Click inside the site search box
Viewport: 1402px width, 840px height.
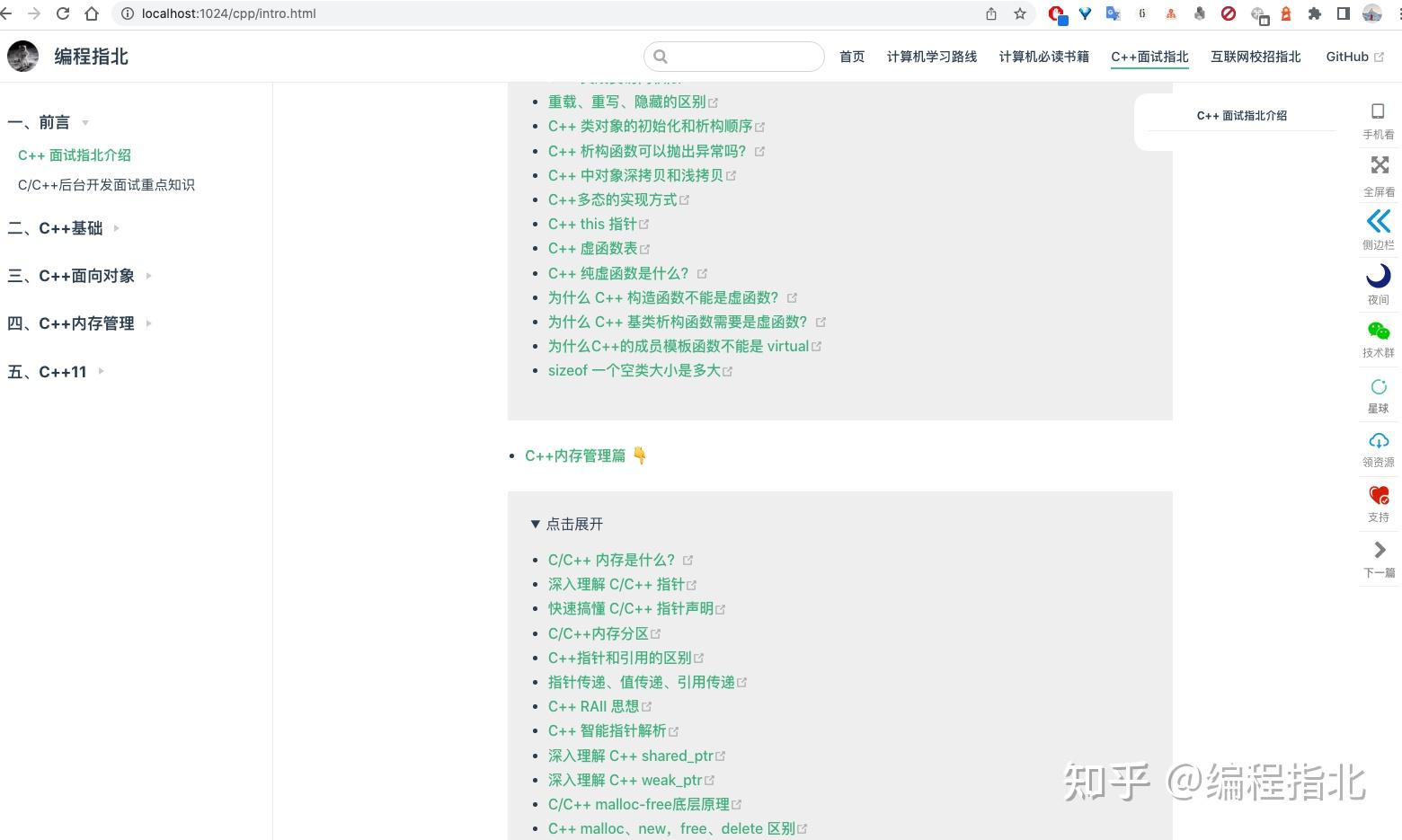pyautogui.click(x=734, y=57)
